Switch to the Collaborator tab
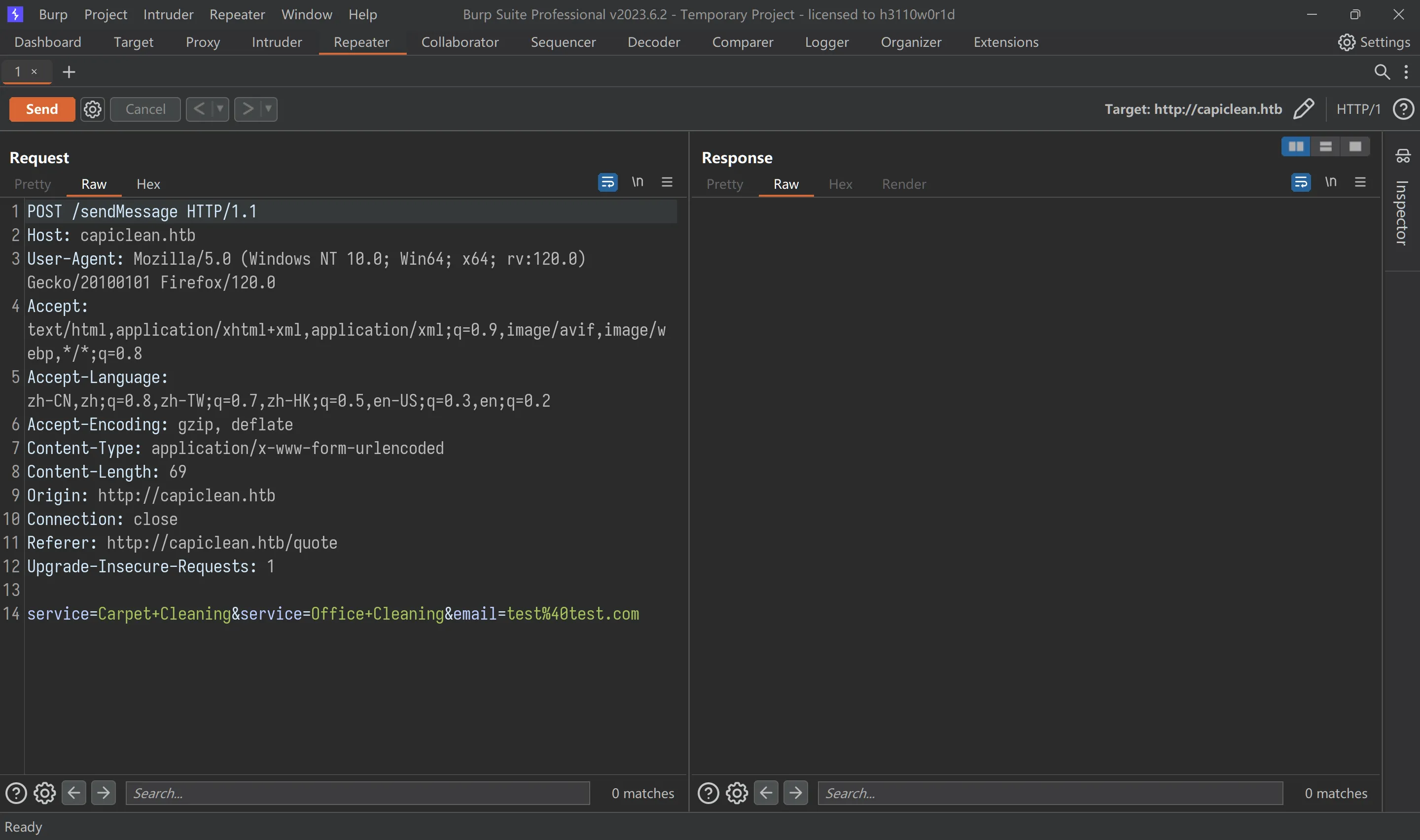Screen dimensions: 1420x840 coord(460,42)
